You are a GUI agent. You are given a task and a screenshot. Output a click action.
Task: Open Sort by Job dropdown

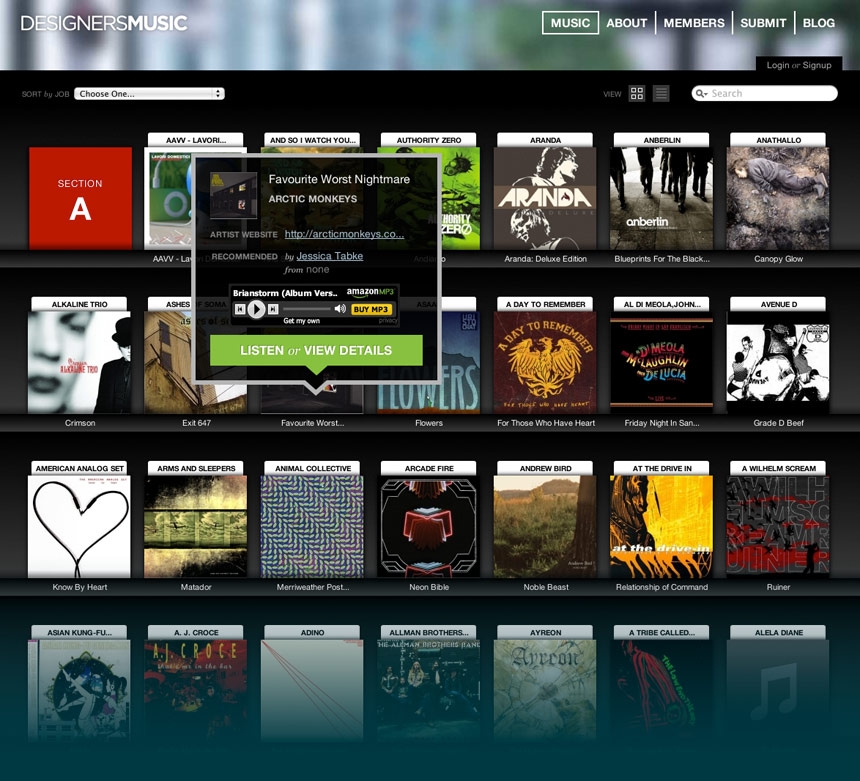(x=149, y=94)
